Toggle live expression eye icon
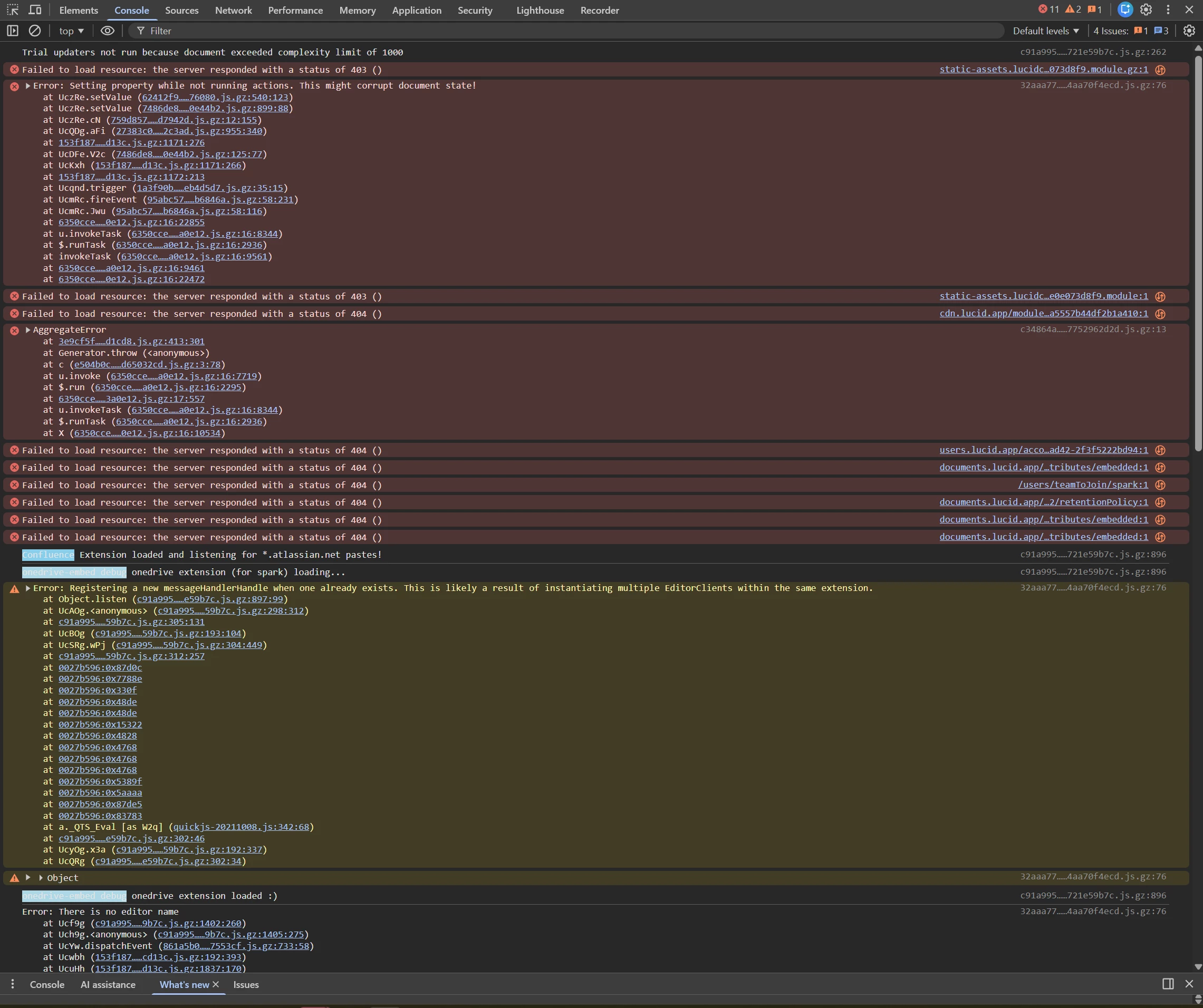Image resolution: width=1203 pixels, height=1008 pixels. click(107, 31)
